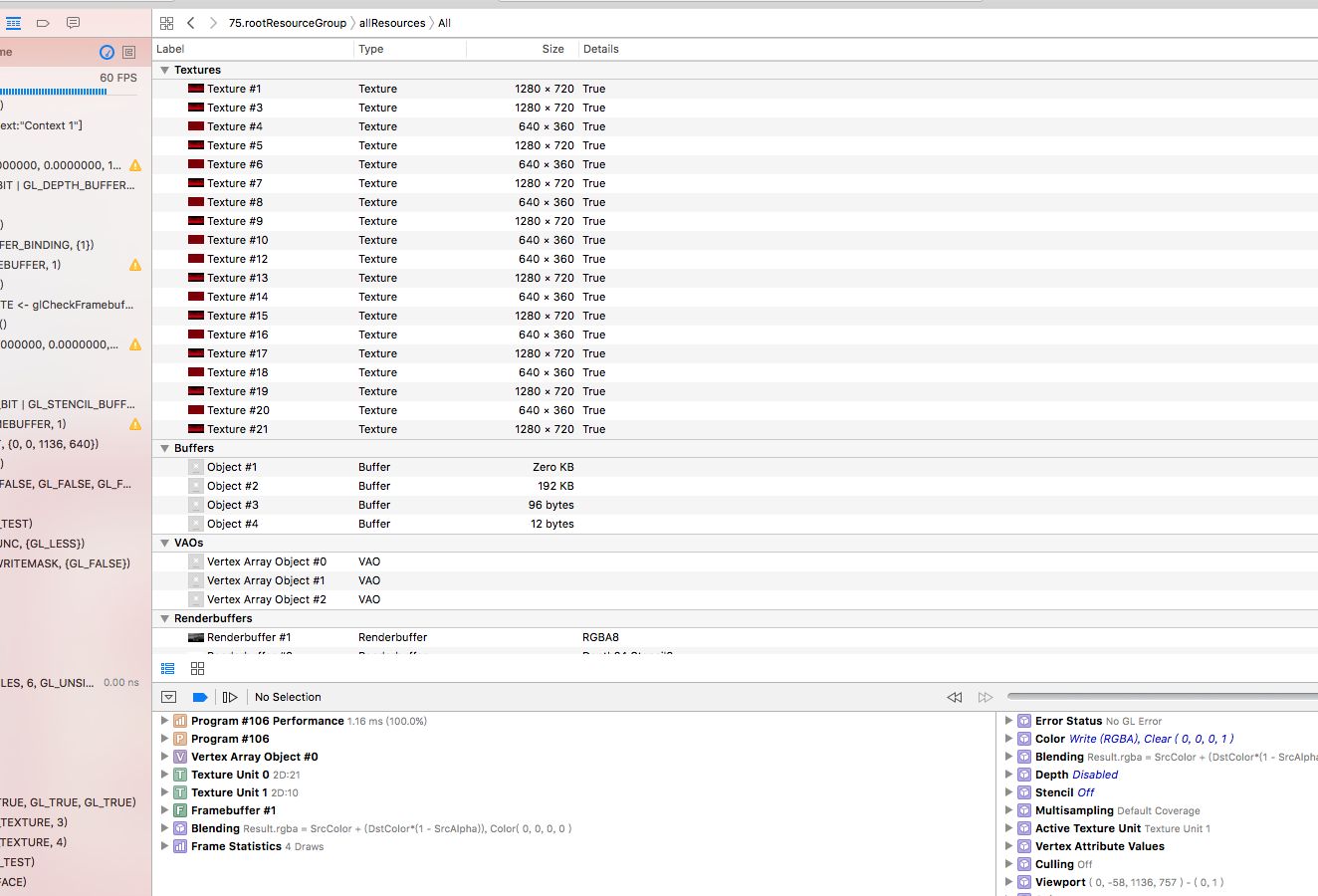Switch resources view to icon grid mode
The image size is (1318, 896).
197,669
